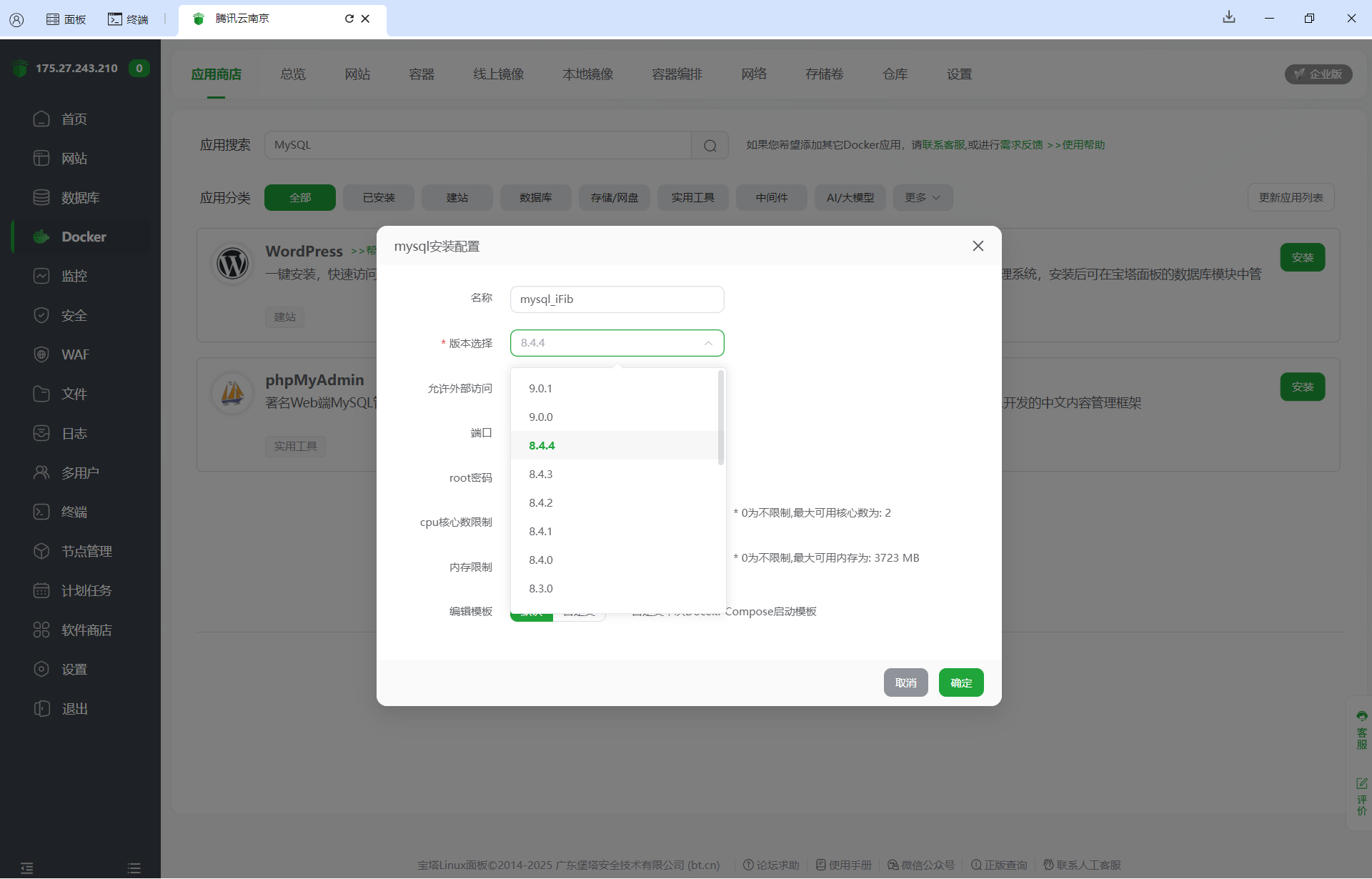The width and height of the screenshot is (1372, 879).
Task: Reload the 腾讯云南京 tab
Action: click(x=349, y=19)
